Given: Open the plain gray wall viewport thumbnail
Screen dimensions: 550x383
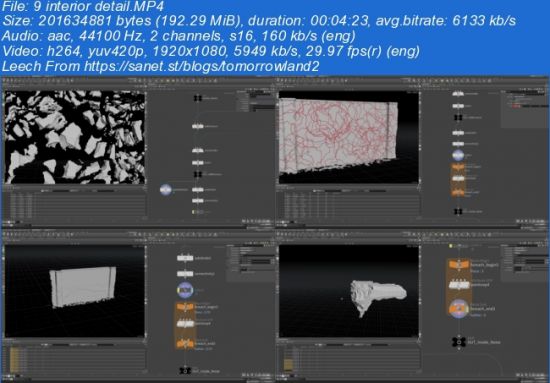Looking at the screenshot, I should [x=75, y=291].
